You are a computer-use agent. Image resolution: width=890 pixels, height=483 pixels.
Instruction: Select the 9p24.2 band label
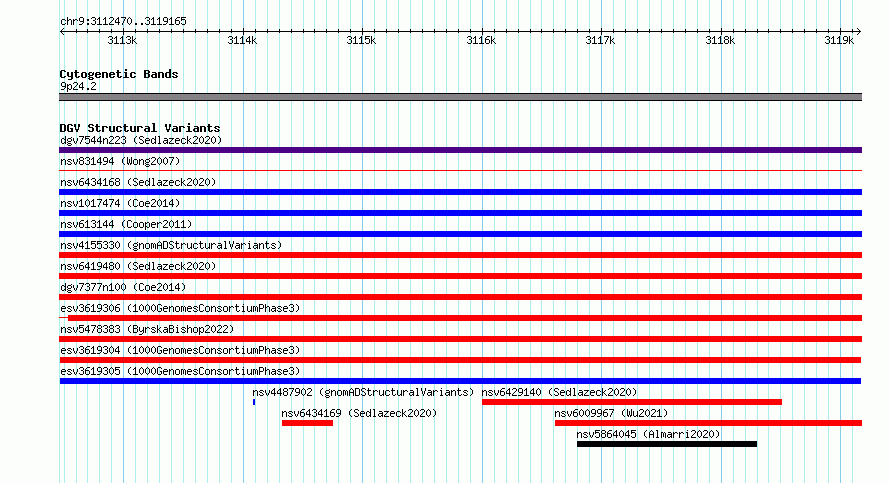78,86
